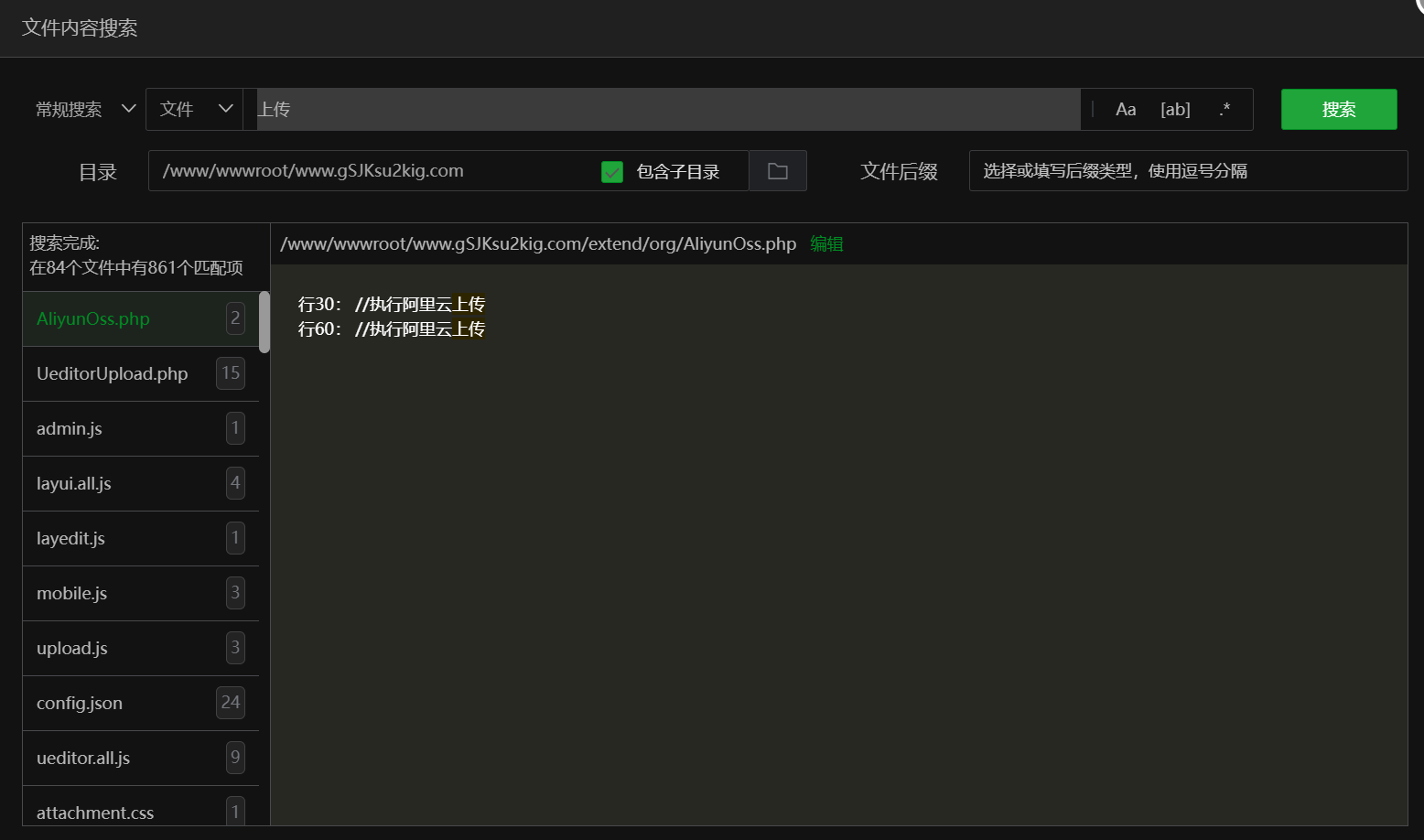
Task: Enable regex .* search option
Action: [x=1224, y=110]
